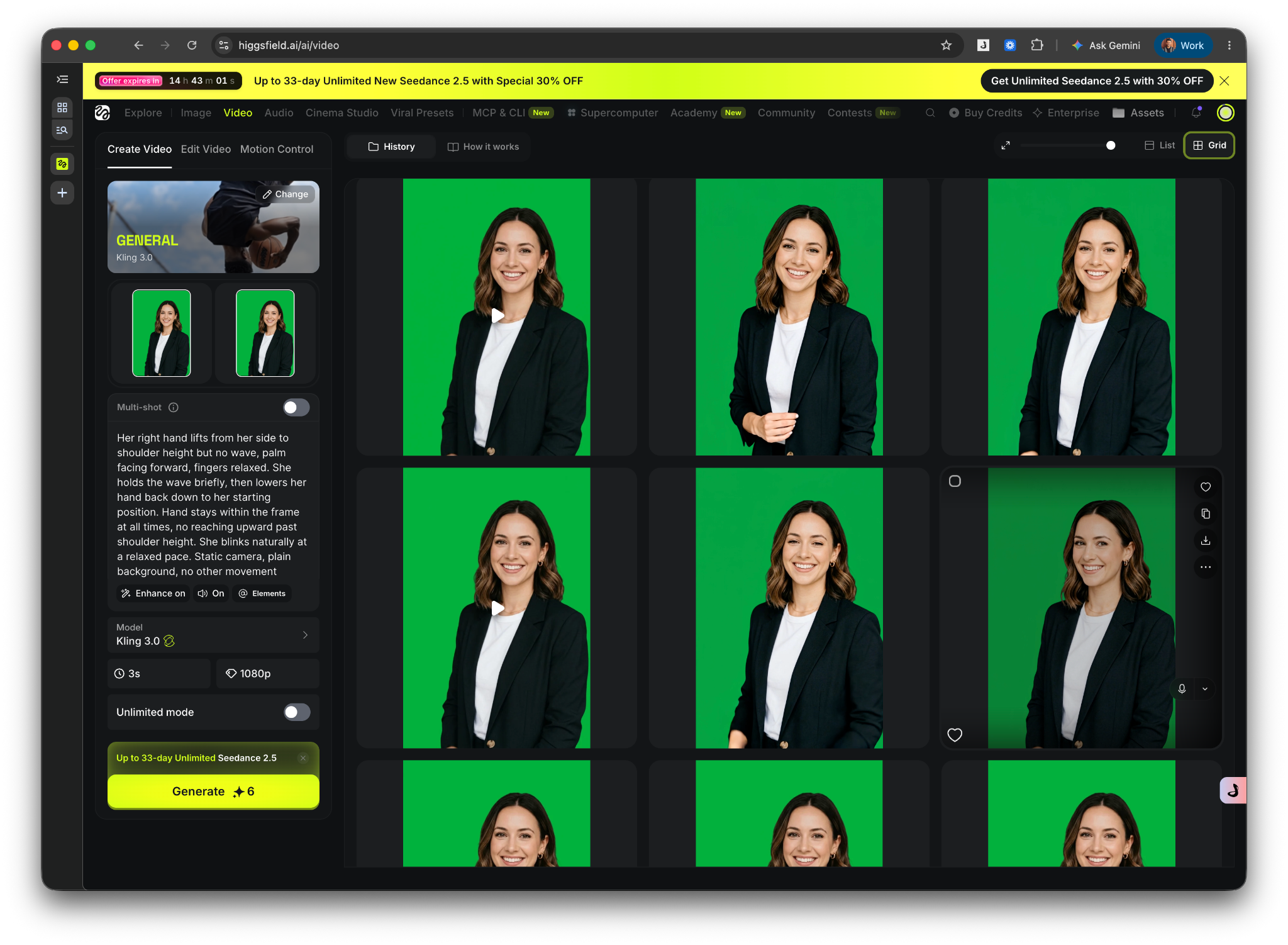The width and height of the screenshot is (1288, 945).
Task: Toggle the Multi-shot switch
Action: coord(296,408)
